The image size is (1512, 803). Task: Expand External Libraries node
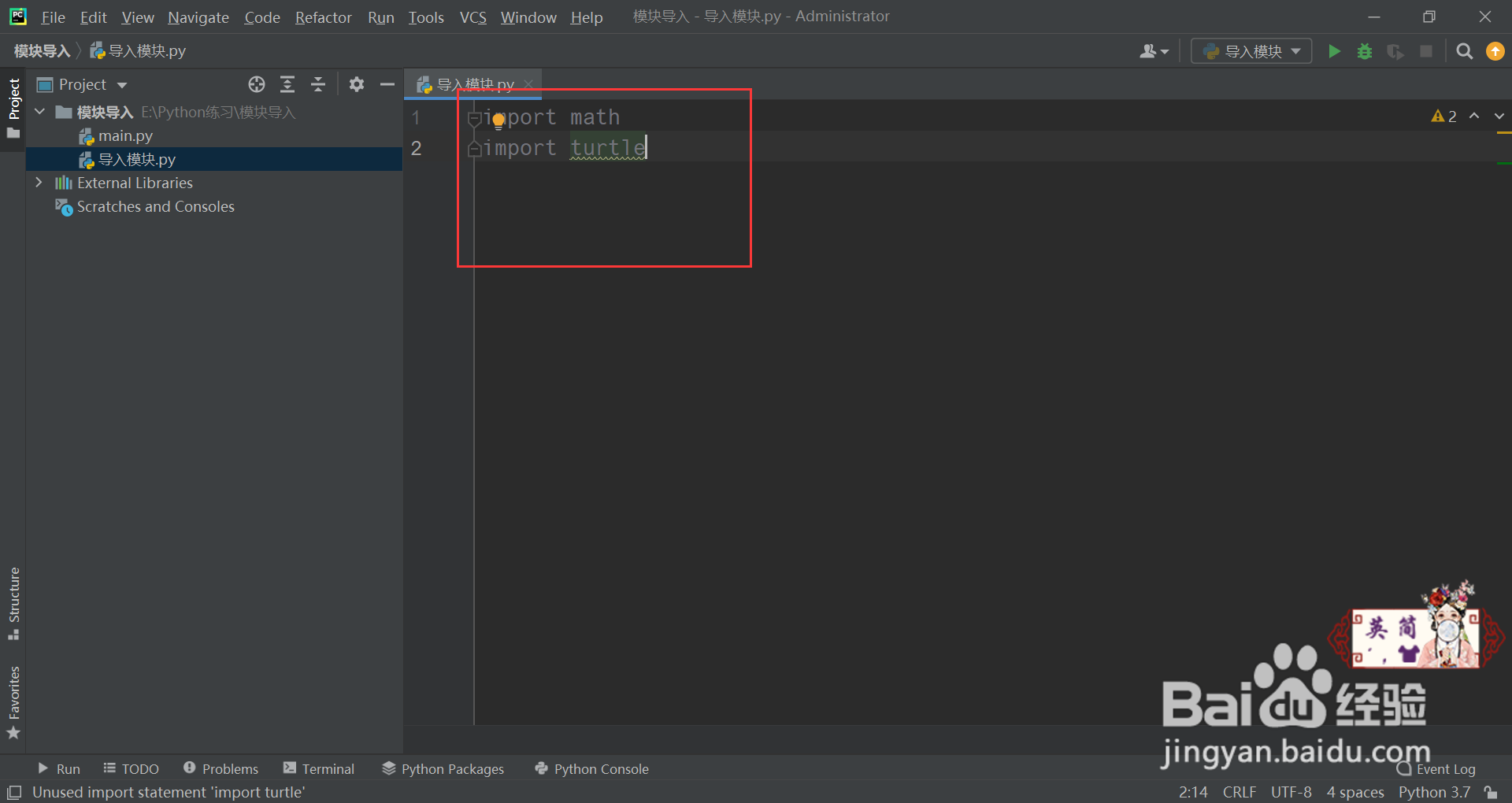click(39, 183)
